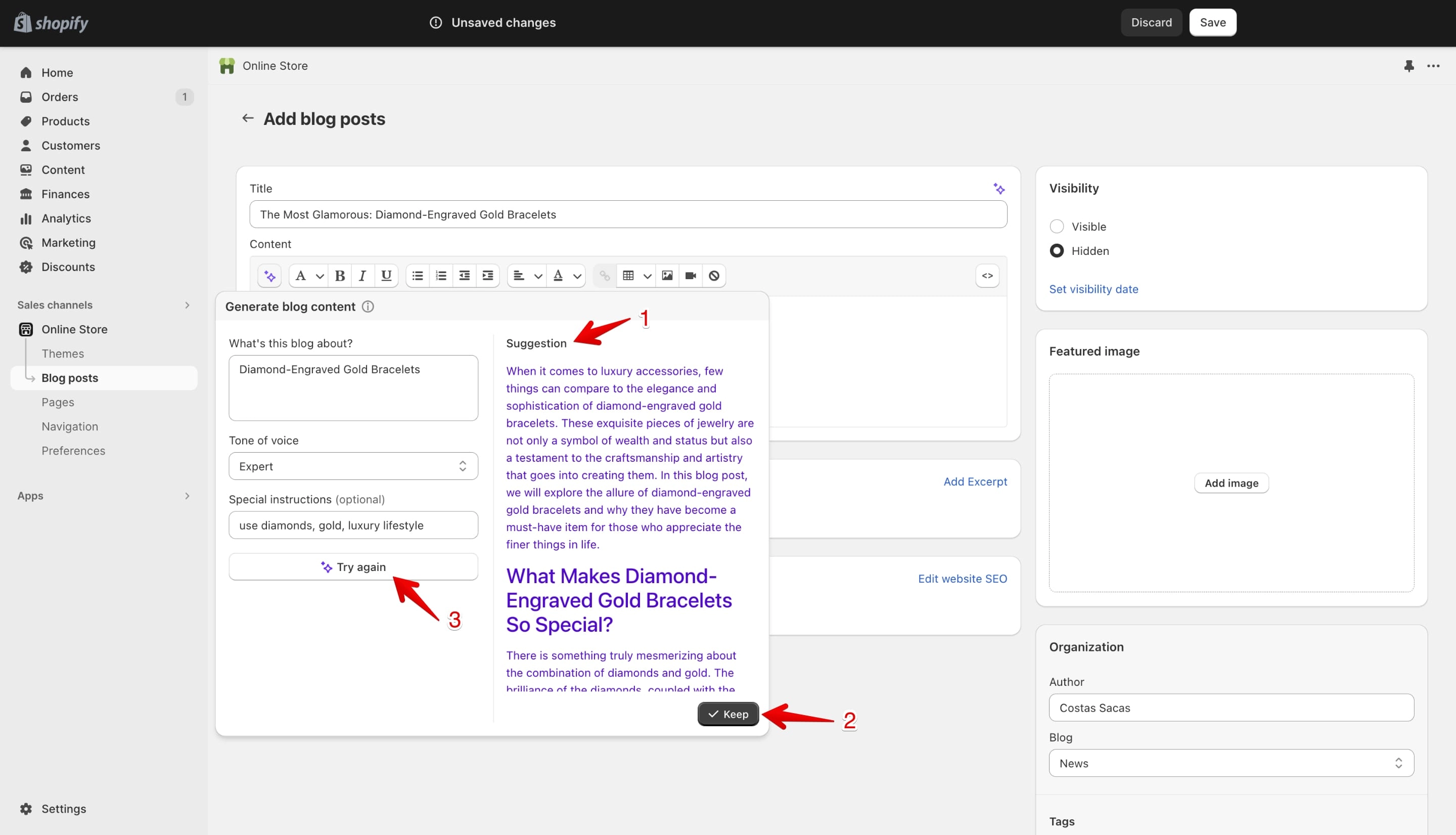Click the Special instructions field
1456x835 pixels.
point(353,525)
